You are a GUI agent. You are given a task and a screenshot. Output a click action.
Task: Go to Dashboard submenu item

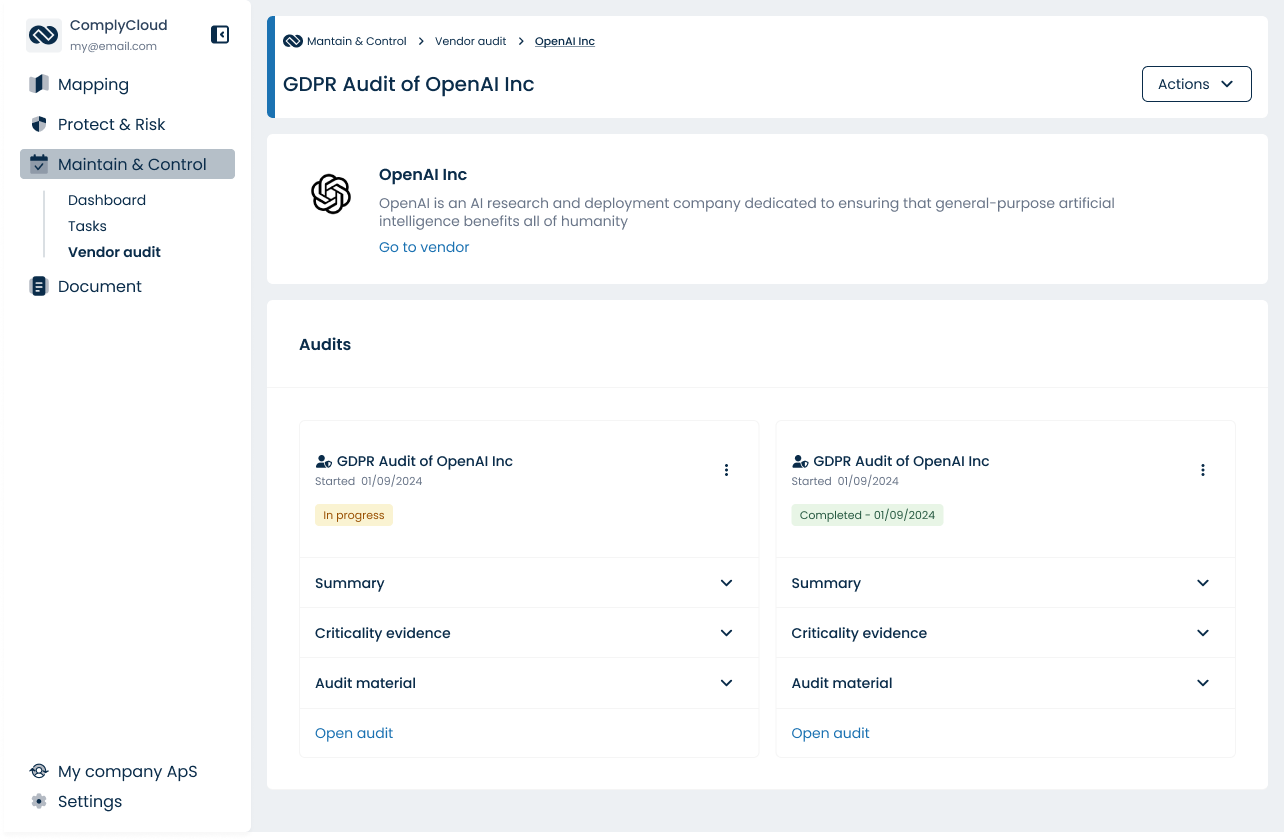pyautogui.click(x=107, y=200)
